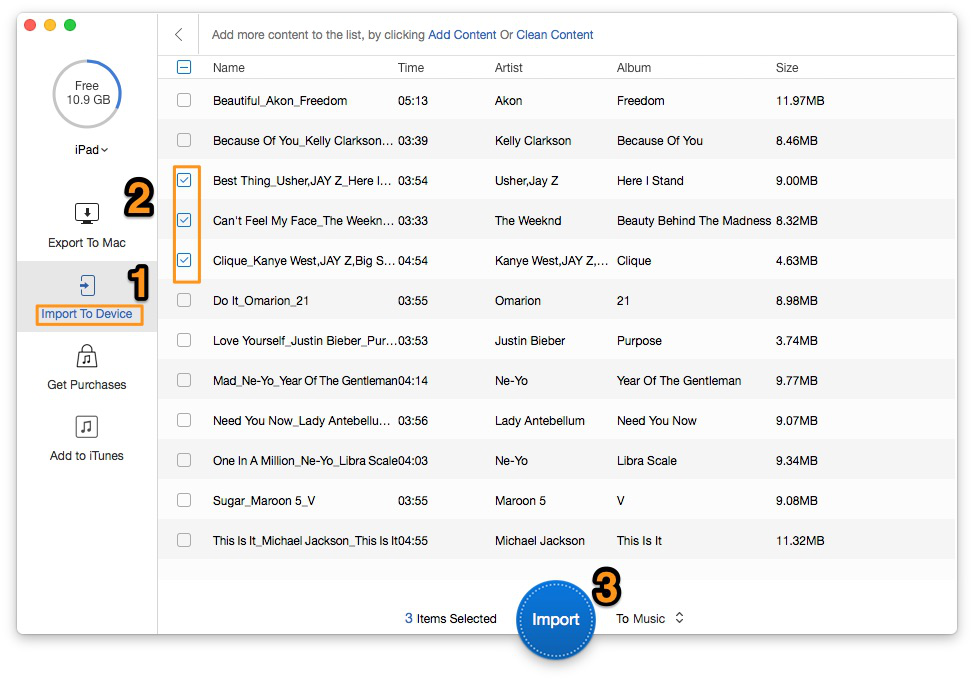This screenshot has width=974, height=681.
Task: Click the Add to iTunes music note icon
Action: pos(87,427)
